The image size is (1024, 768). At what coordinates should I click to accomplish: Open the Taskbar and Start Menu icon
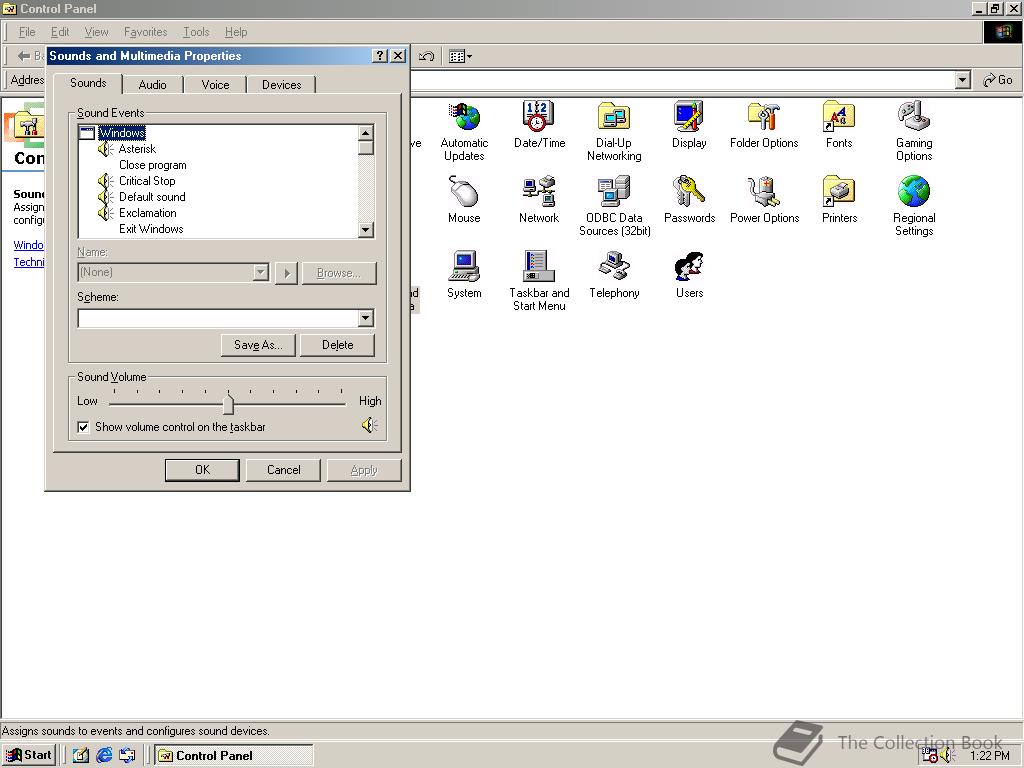tap(539, 281)
